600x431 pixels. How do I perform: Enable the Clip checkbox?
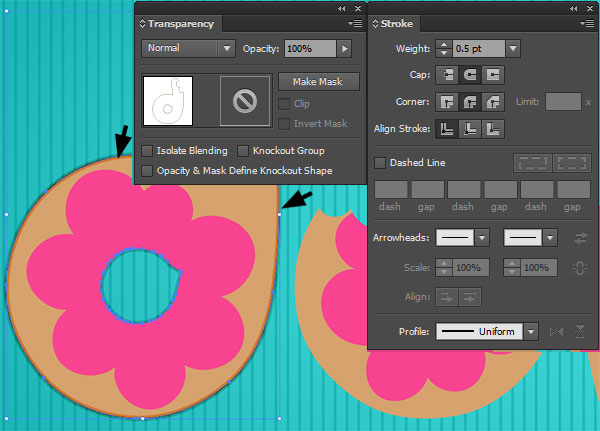[284, 104]
